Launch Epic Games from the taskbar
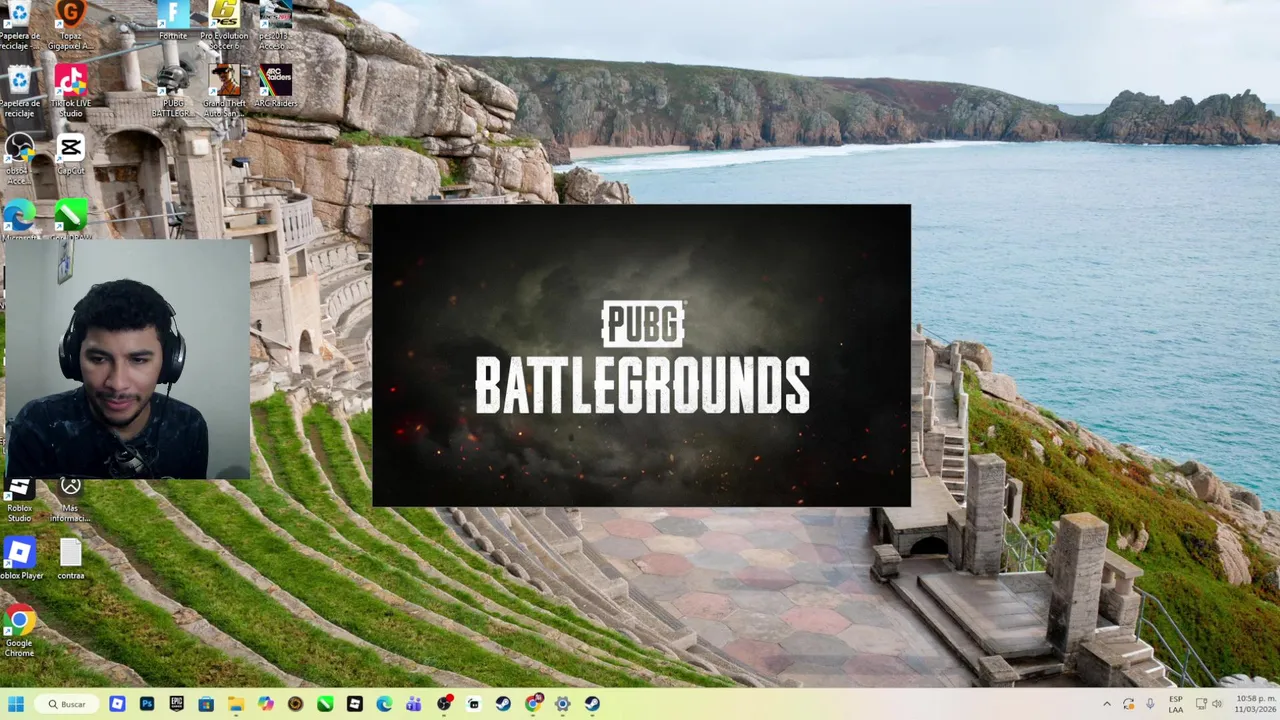The height and width of the screenshot is (720, 1280). coord(176,704)
